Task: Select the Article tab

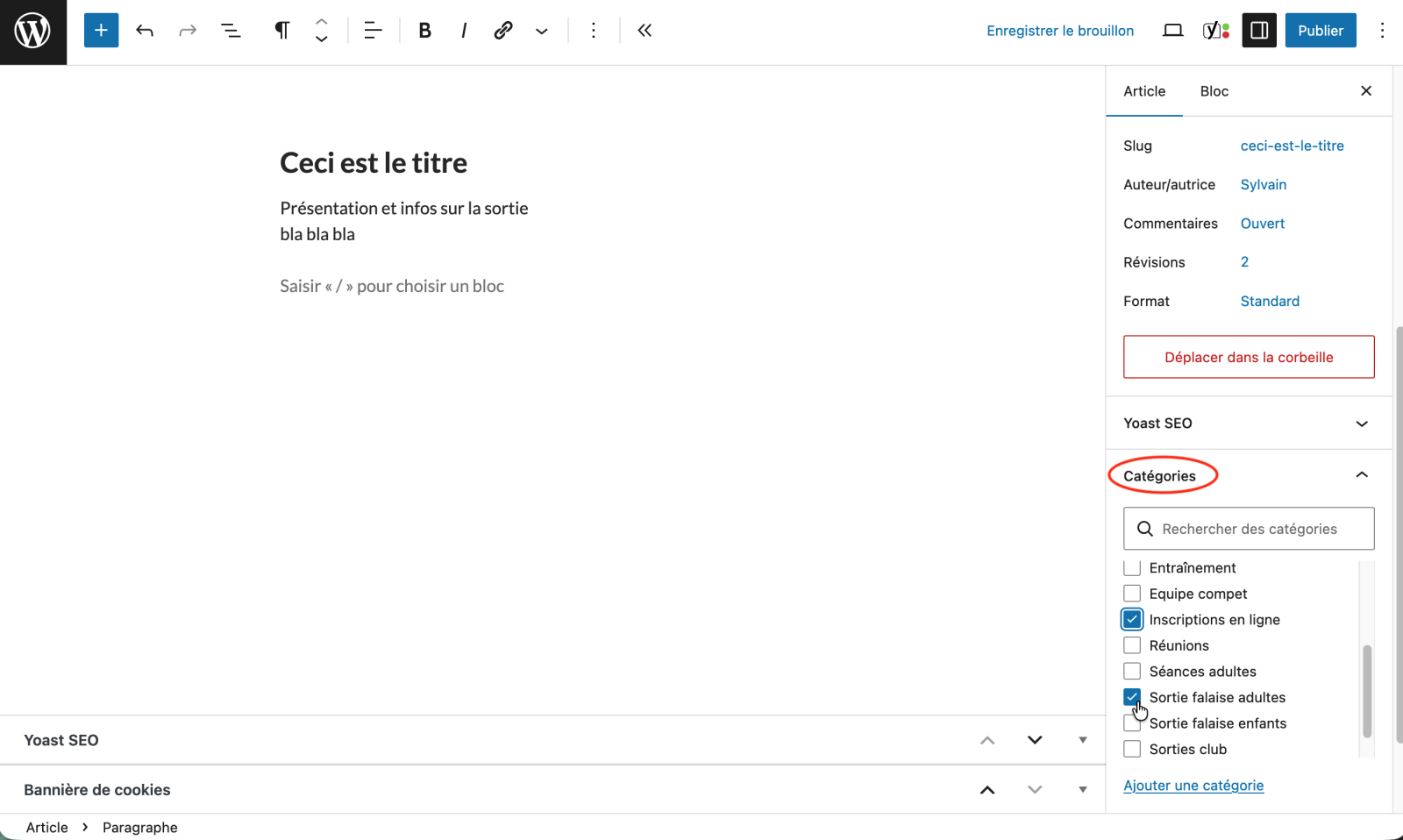Action: [1144, 91]
